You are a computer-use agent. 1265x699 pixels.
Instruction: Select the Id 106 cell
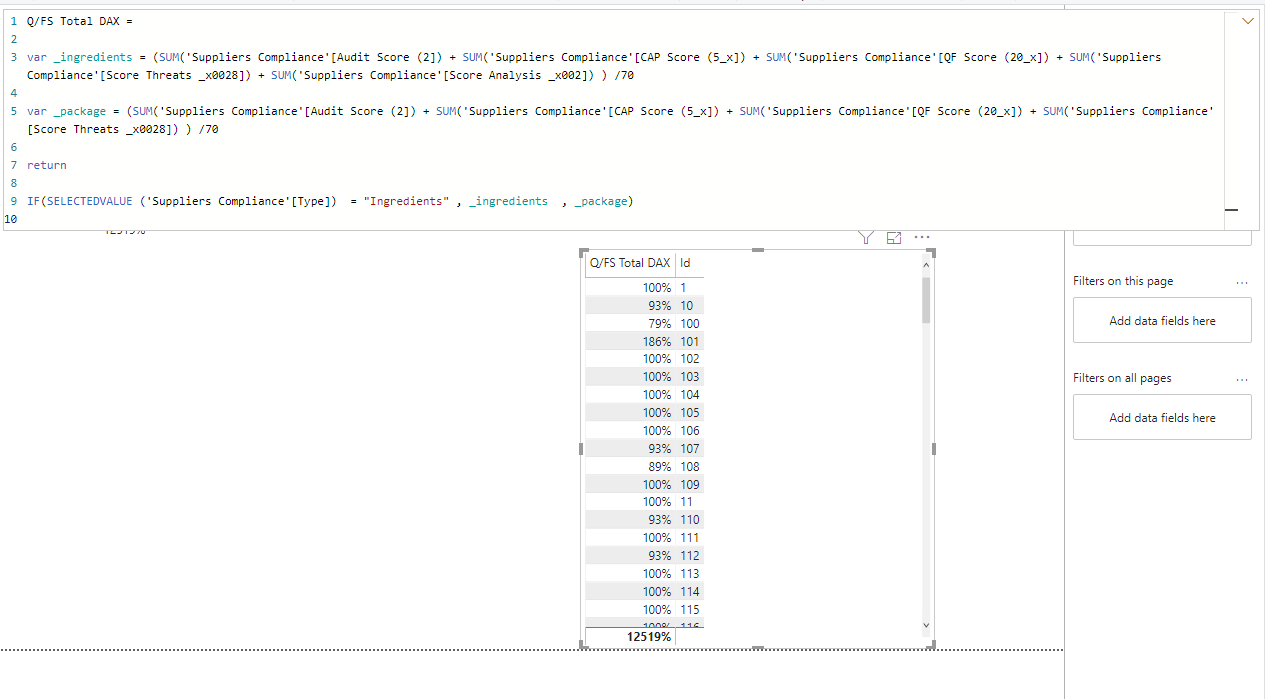pos(690,430)
